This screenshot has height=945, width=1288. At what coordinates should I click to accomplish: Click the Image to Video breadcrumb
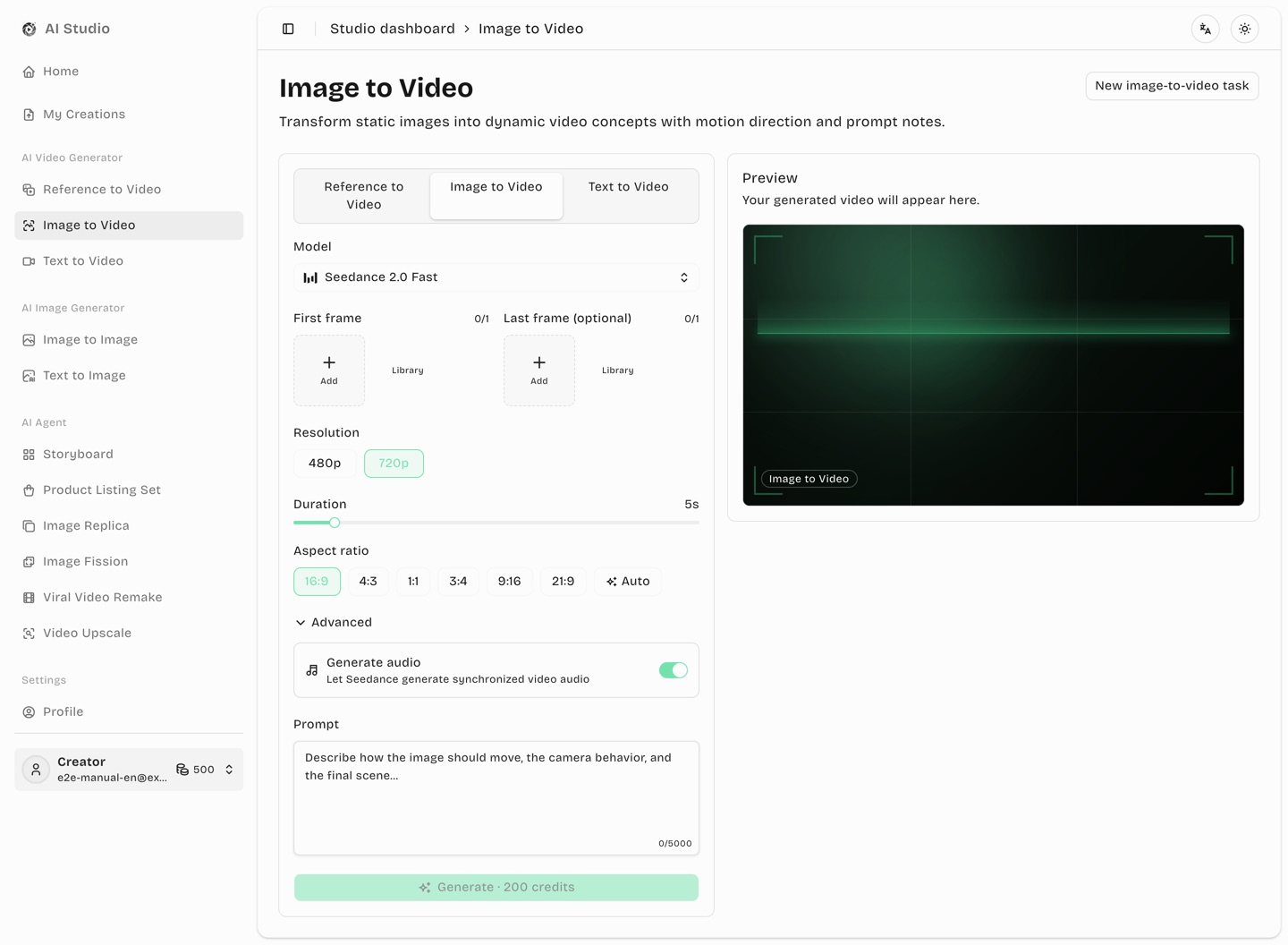click(x=531, y=29)
